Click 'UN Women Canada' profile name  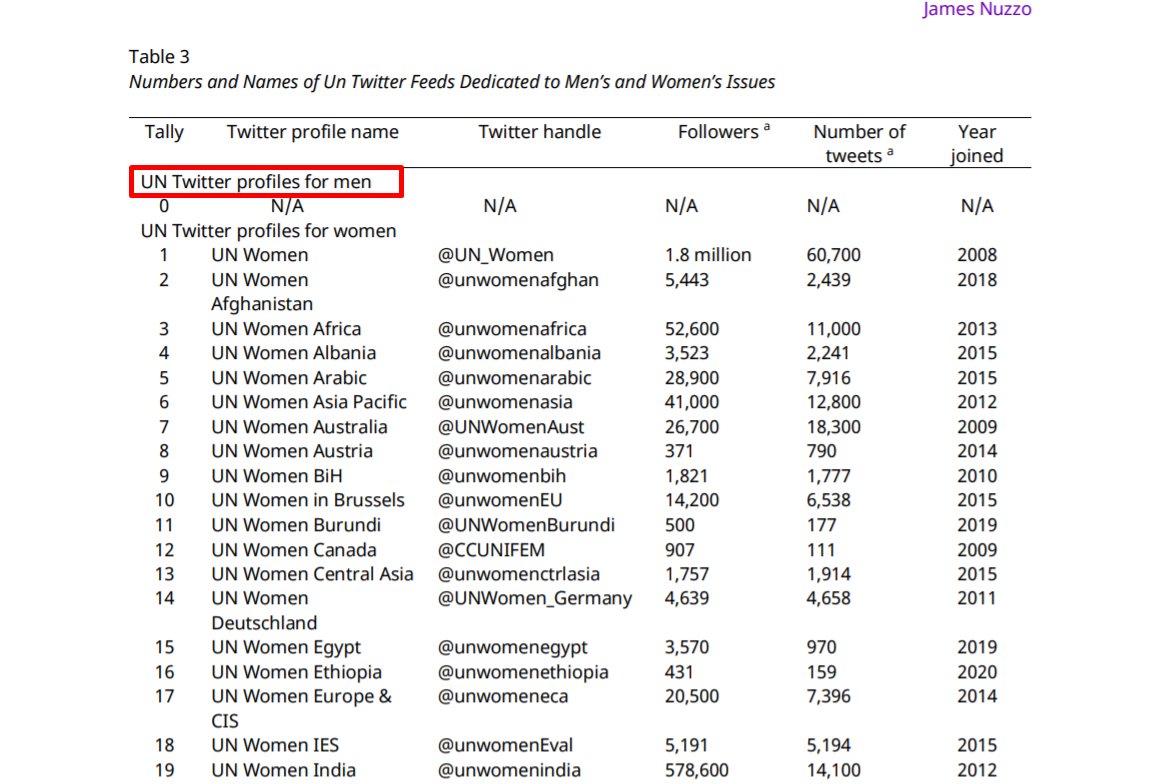pyautogui.click(x=294, y=551)
